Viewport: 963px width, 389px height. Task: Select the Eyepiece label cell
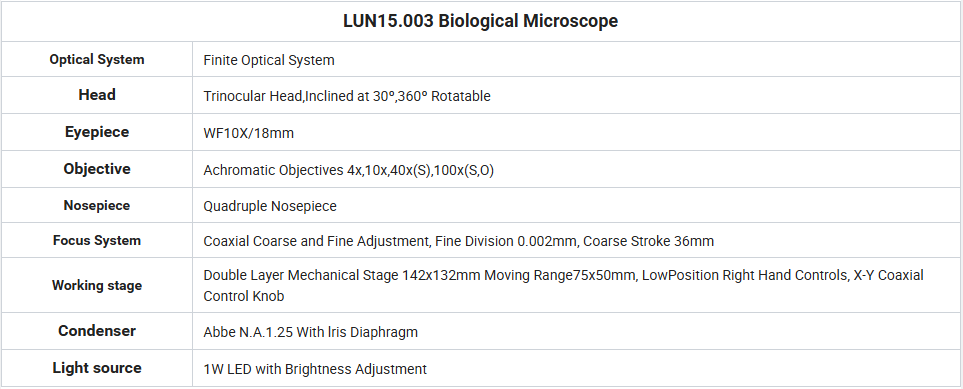97,132
